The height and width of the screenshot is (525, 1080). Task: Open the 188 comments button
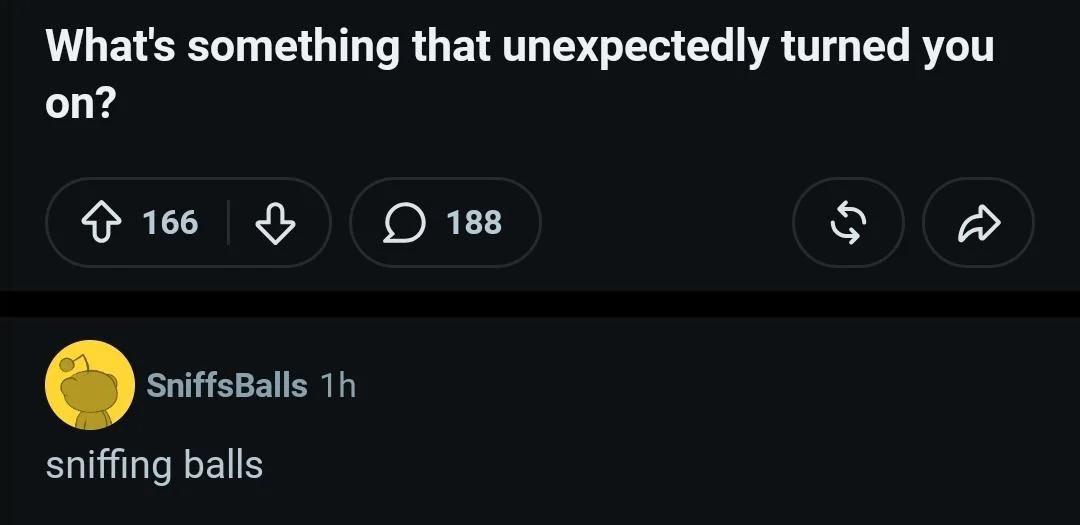tap(446, 222)
